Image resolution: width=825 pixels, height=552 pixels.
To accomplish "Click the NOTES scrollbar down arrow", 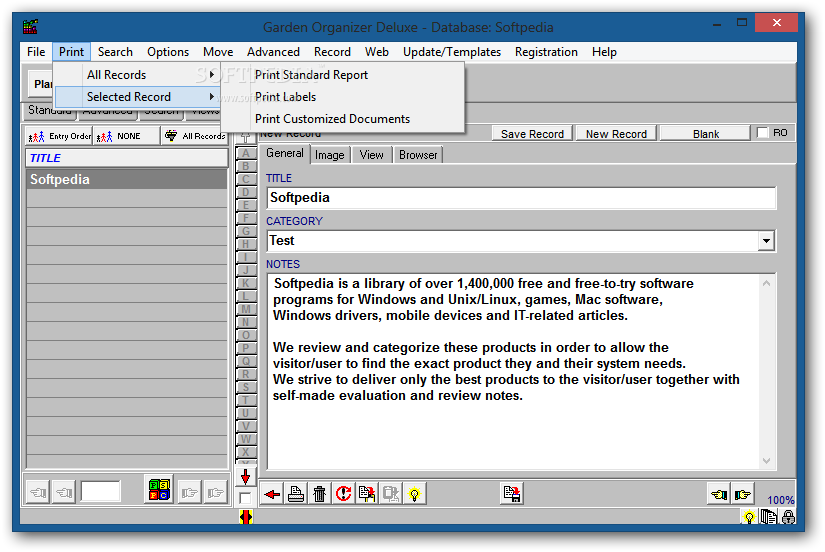I will (767, 461).
